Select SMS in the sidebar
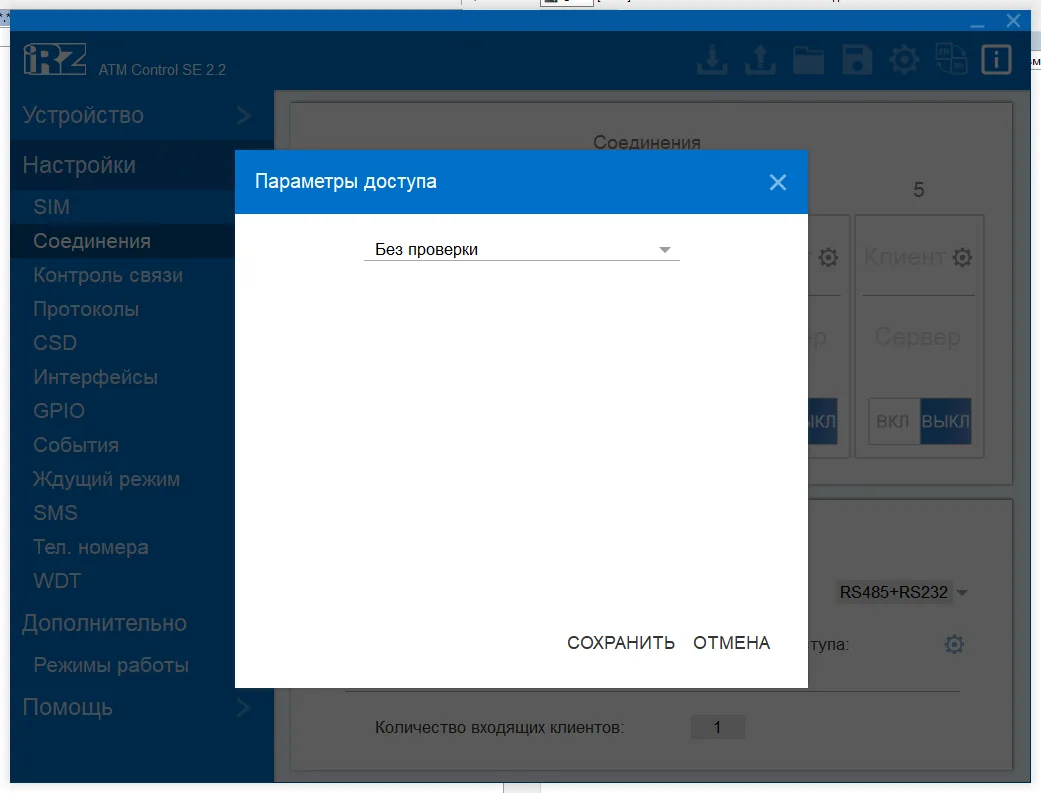This screenshot has width=1041, height=793. (56, 513)
